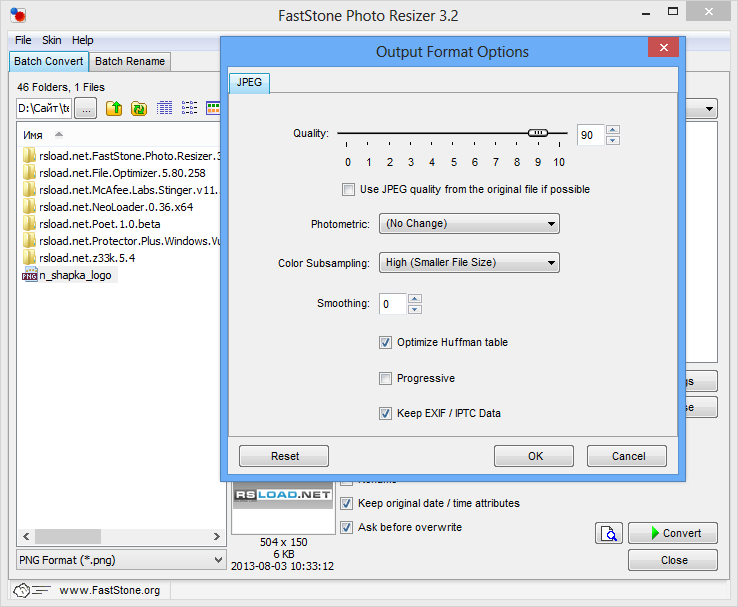Click the file list scroll left arrow
This screenshot has height=607, width=738.
(x=26, y=536)
